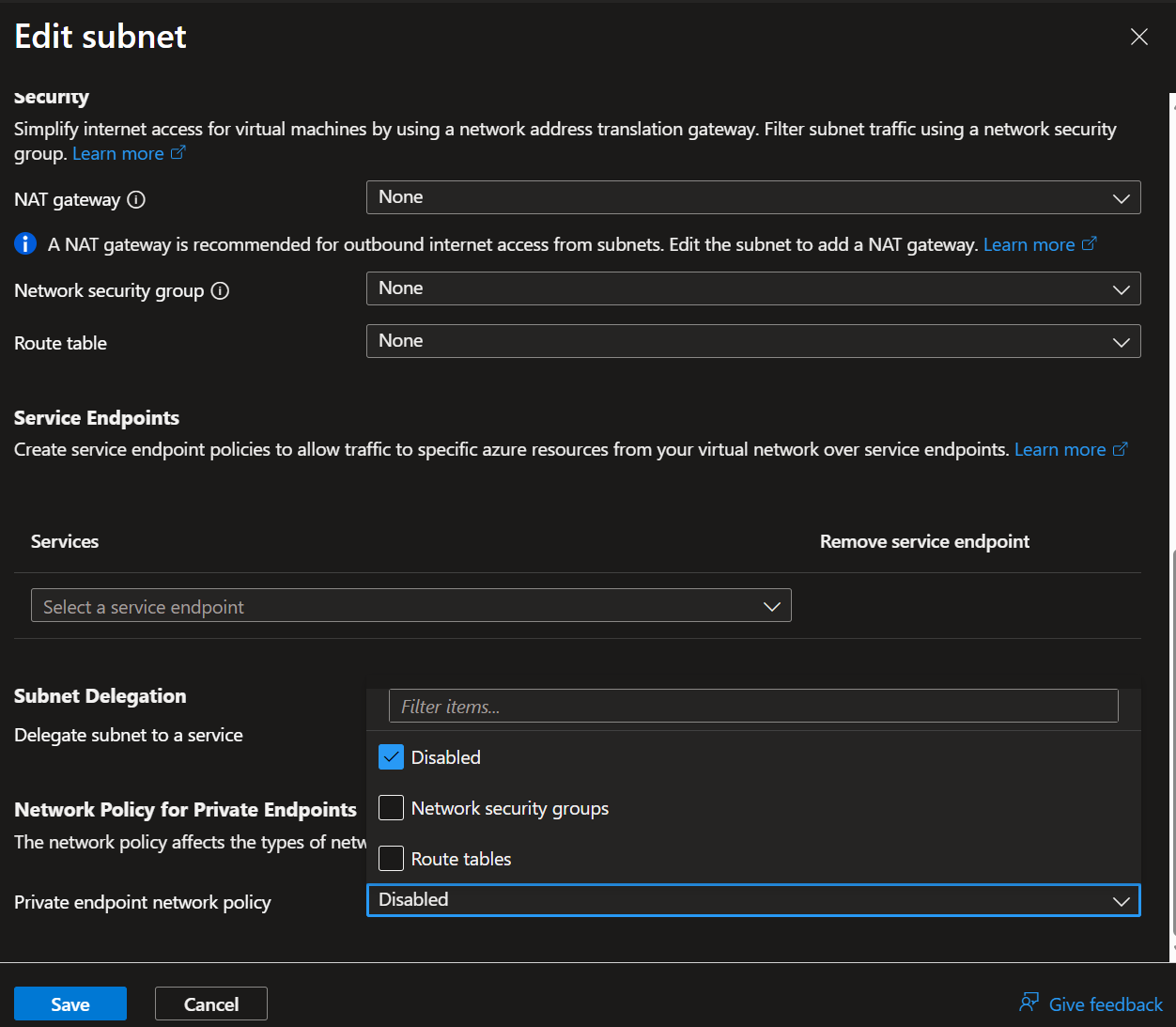Expand the NAT gateway dropdown

tap(753, 197)
